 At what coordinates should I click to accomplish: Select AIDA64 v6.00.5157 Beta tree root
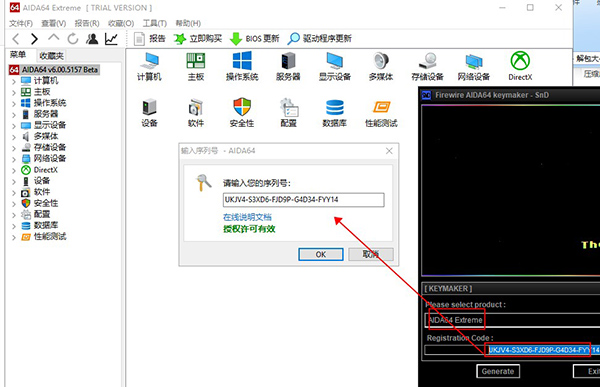tap(54, 70)
